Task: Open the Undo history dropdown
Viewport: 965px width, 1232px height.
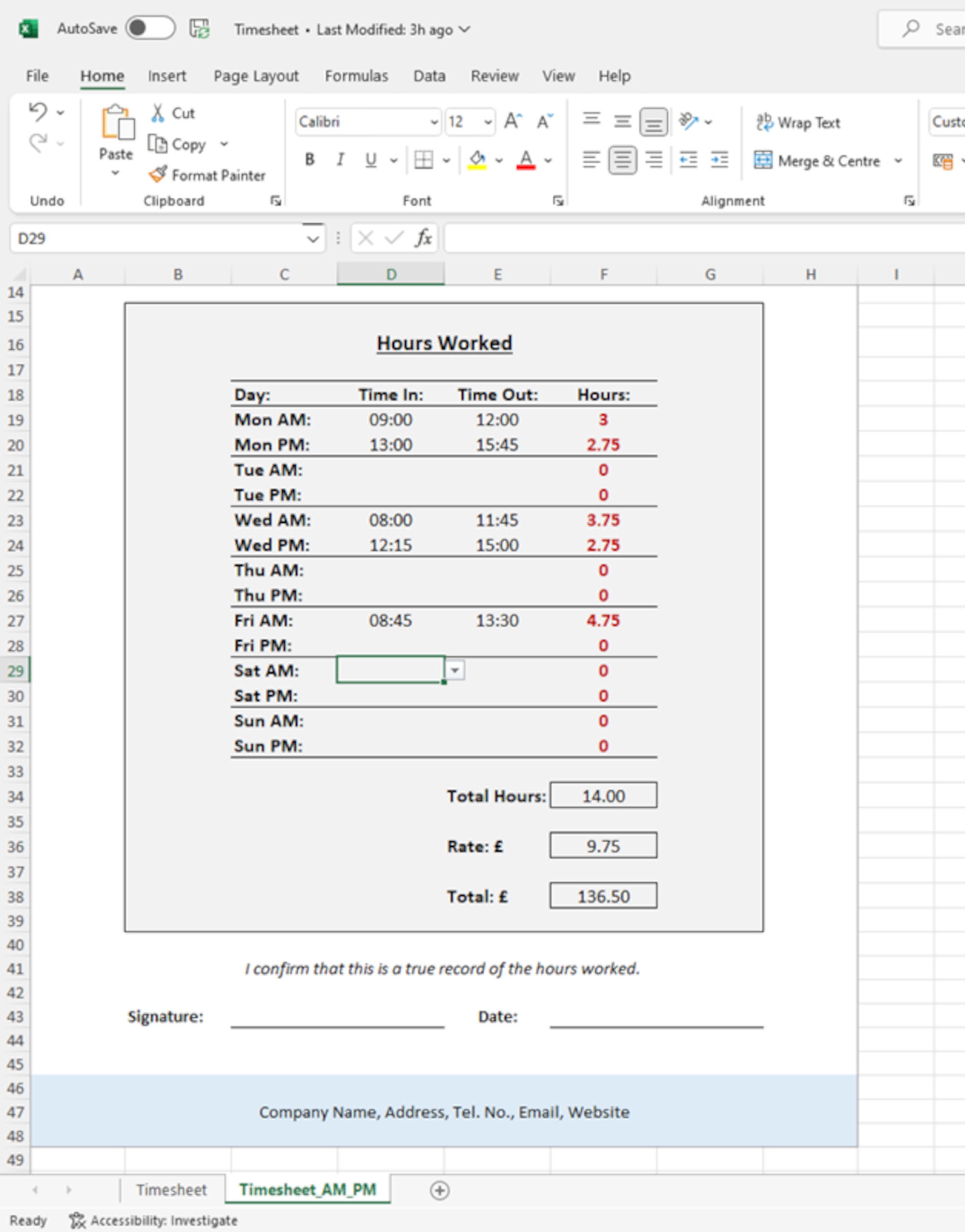Action: click(60, 113)
